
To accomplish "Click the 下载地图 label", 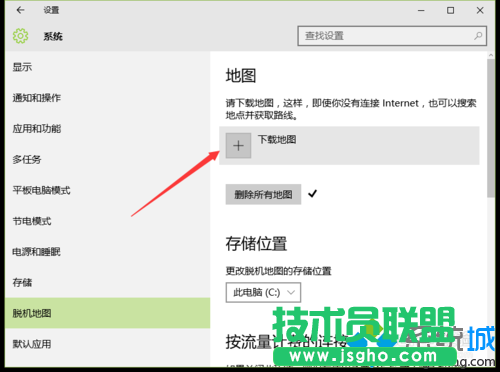I will tap(277, 139).
